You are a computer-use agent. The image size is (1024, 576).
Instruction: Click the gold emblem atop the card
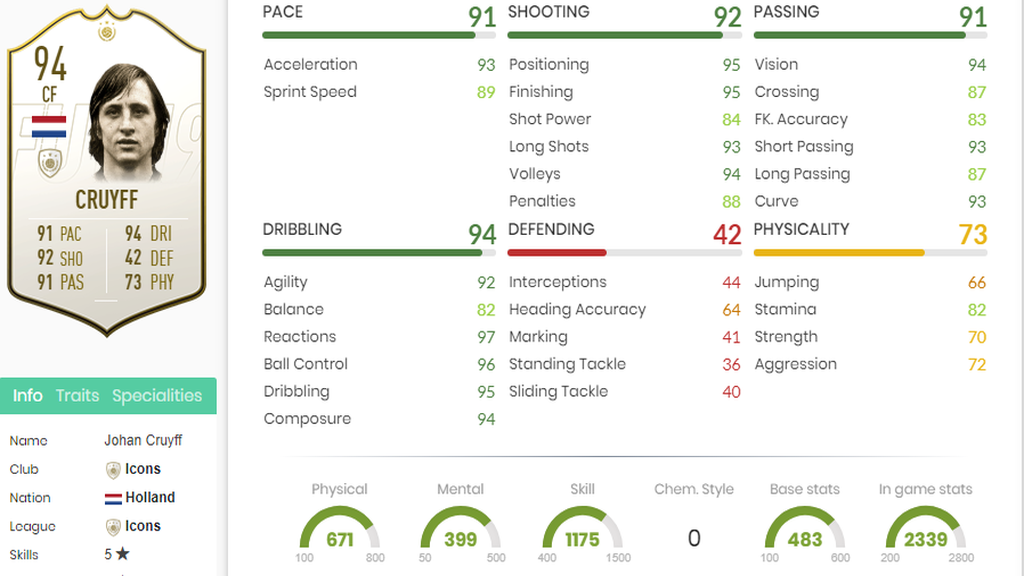[106, 31]
